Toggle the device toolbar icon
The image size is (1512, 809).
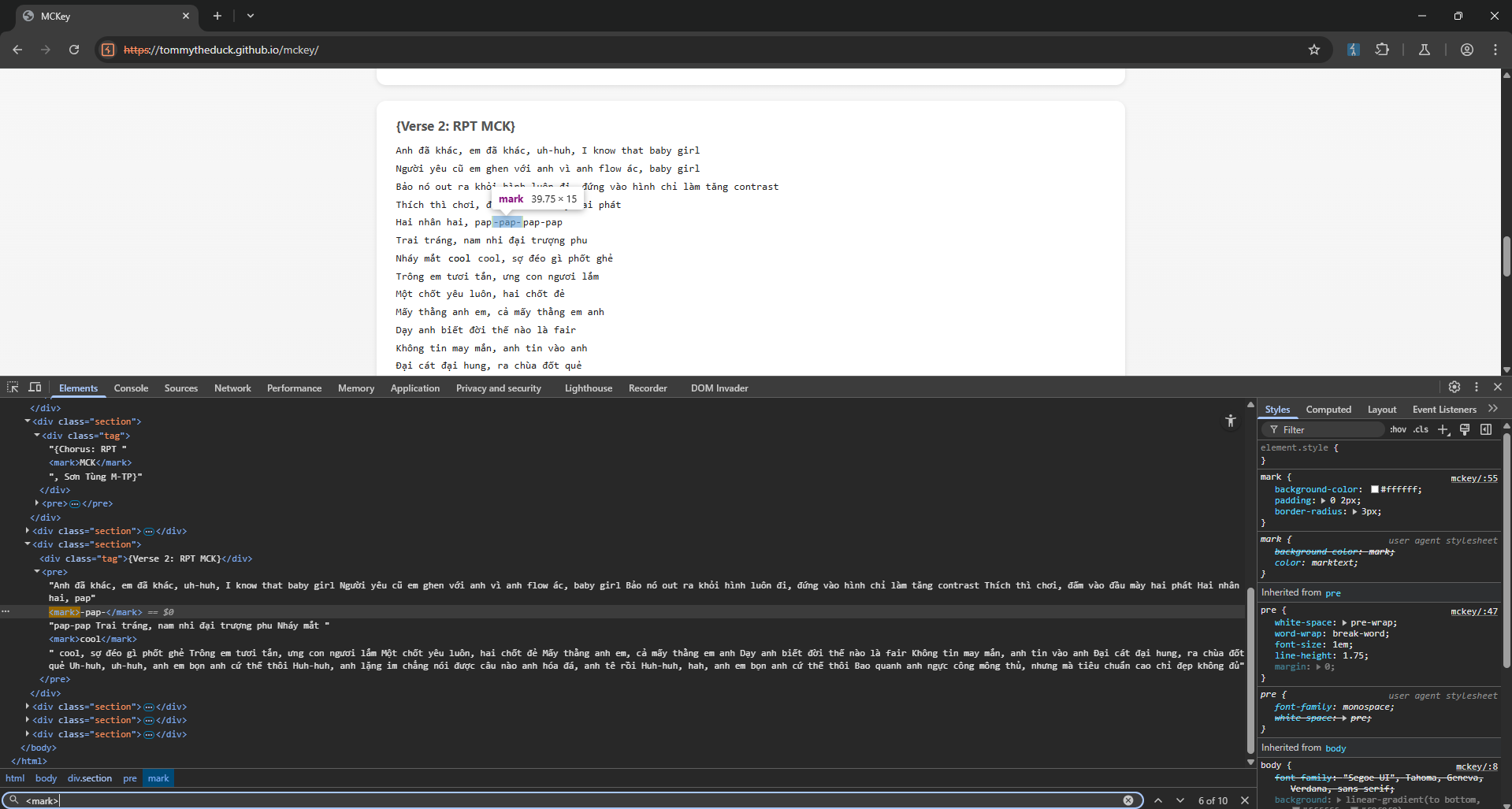pyautogui.click(x=35, y=387)
